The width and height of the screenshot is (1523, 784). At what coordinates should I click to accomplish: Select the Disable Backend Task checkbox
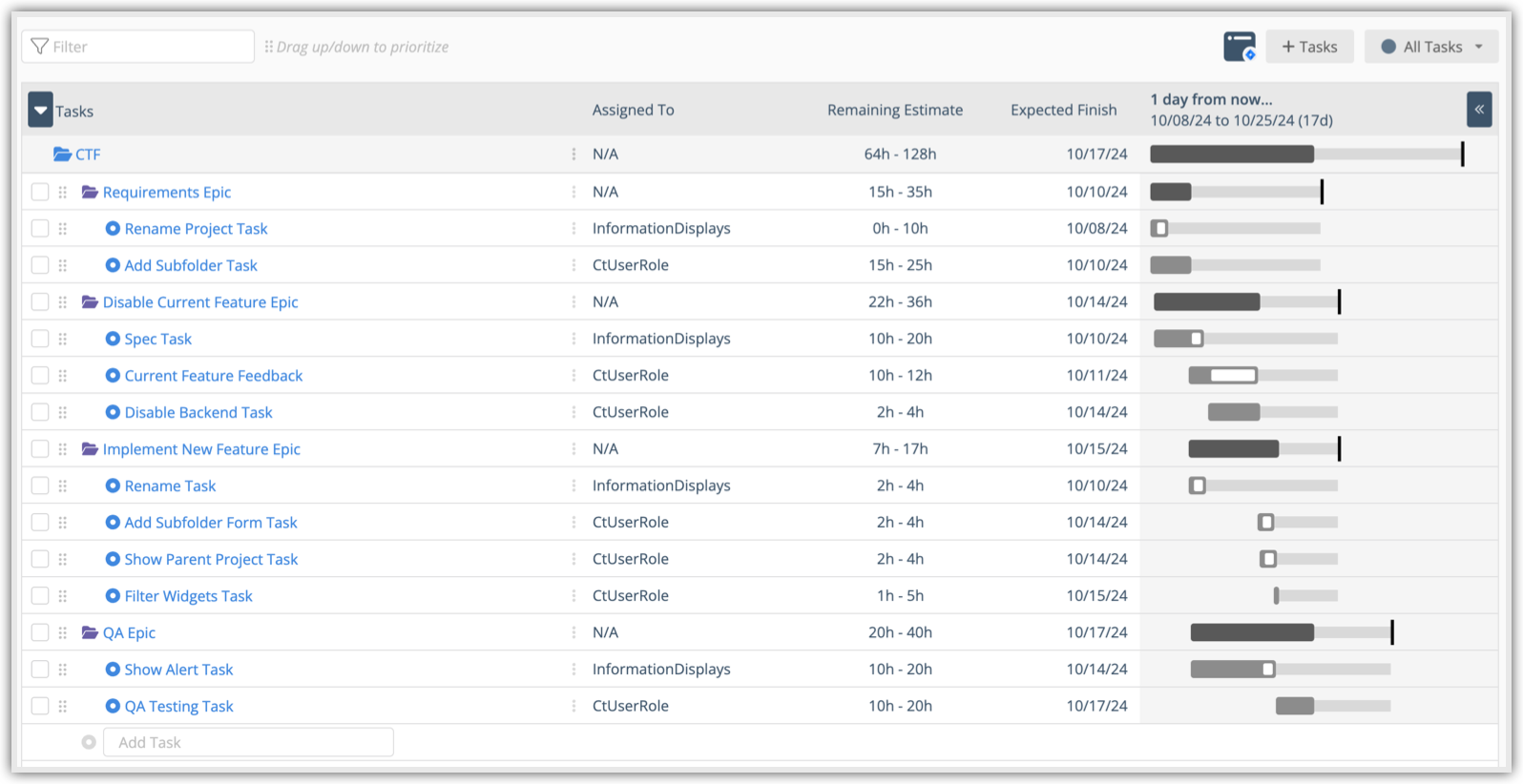pos(40,413)
